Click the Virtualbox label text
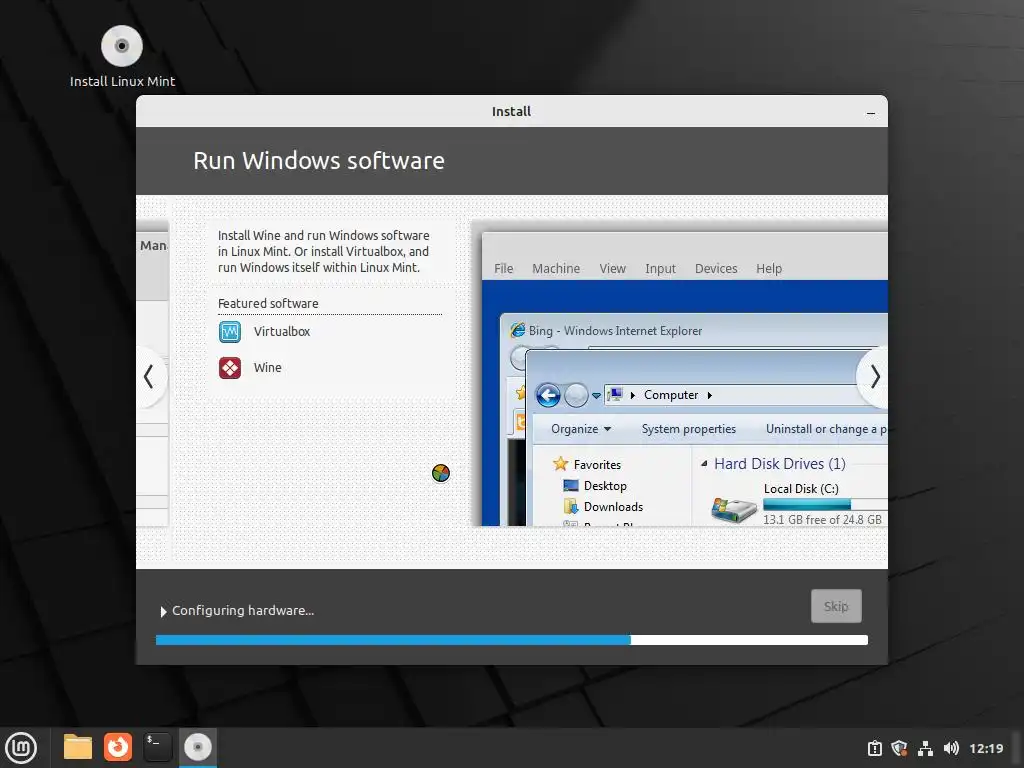 pyautogui.click(x=282, y=332)
